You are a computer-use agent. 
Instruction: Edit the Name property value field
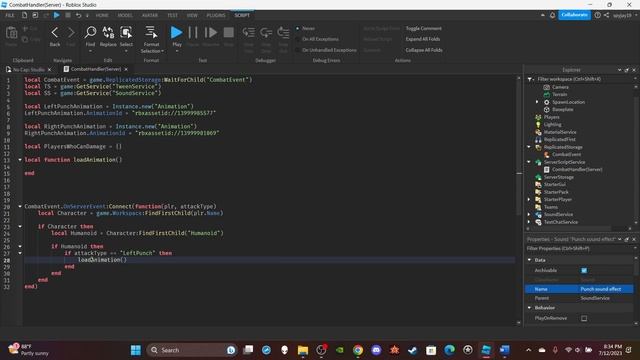click(x=606, y=289)
